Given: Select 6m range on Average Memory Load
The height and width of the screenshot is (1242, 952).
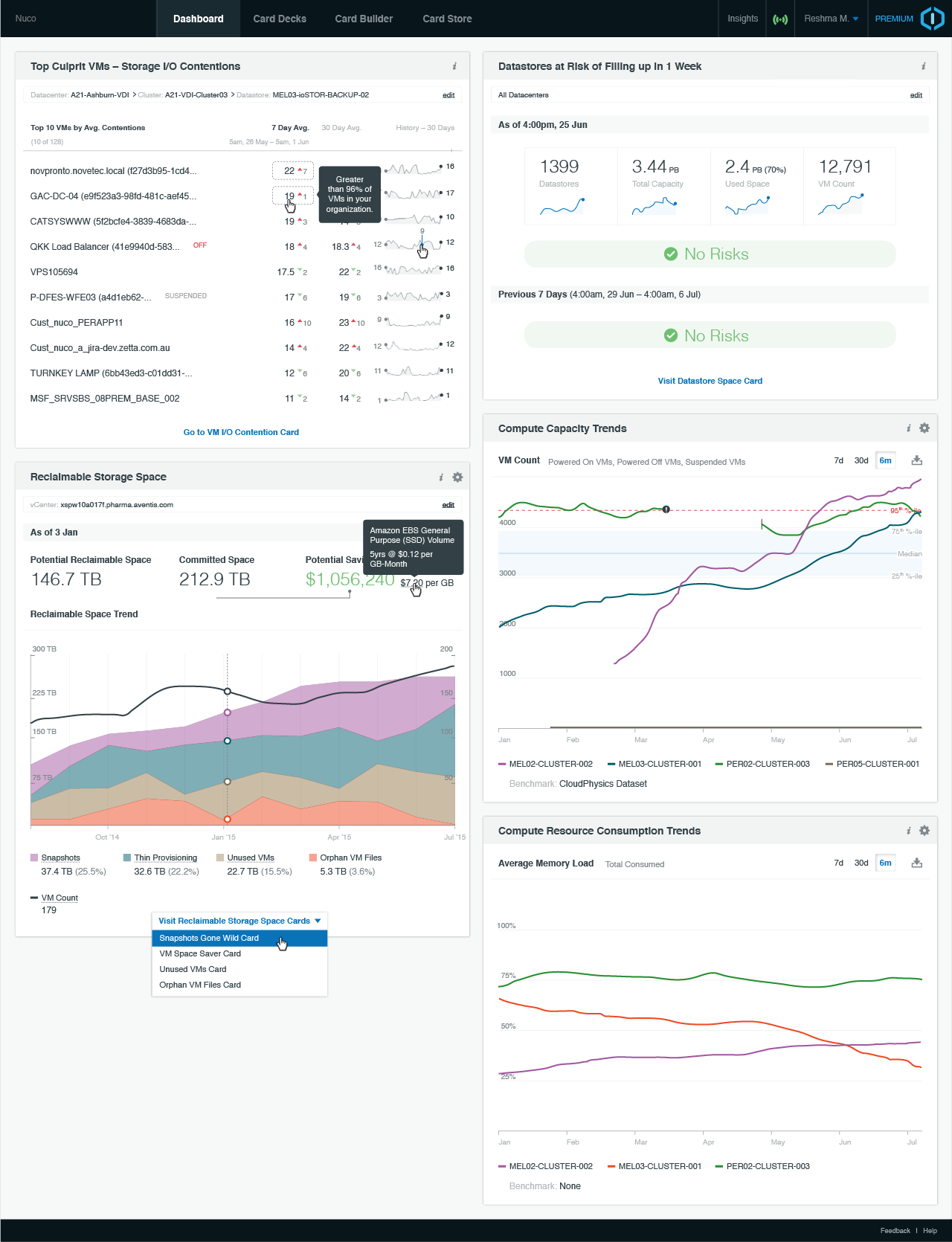Looking at the screenshot, I should tap(885, 863).
